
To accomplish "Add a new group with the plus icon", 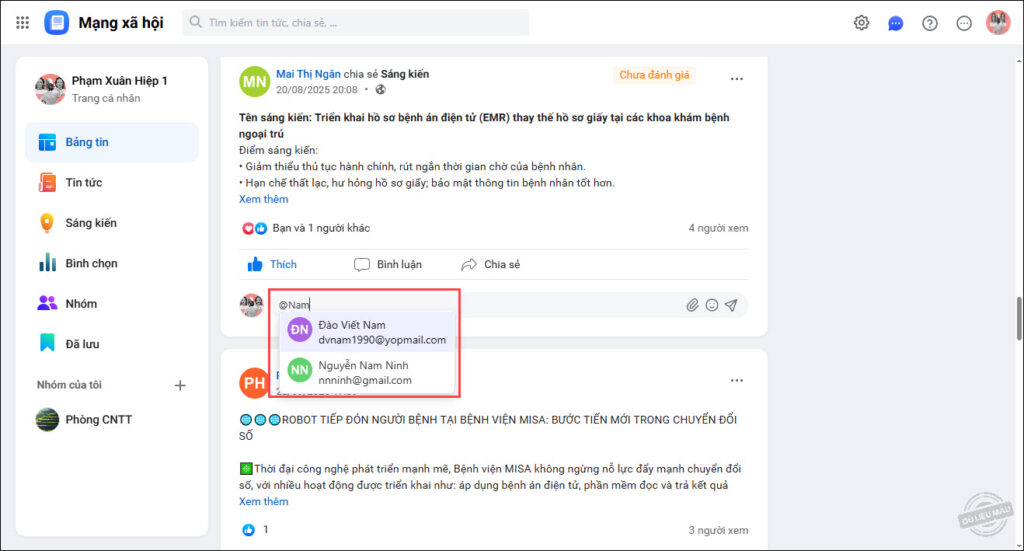I will (x=180, y=385).
